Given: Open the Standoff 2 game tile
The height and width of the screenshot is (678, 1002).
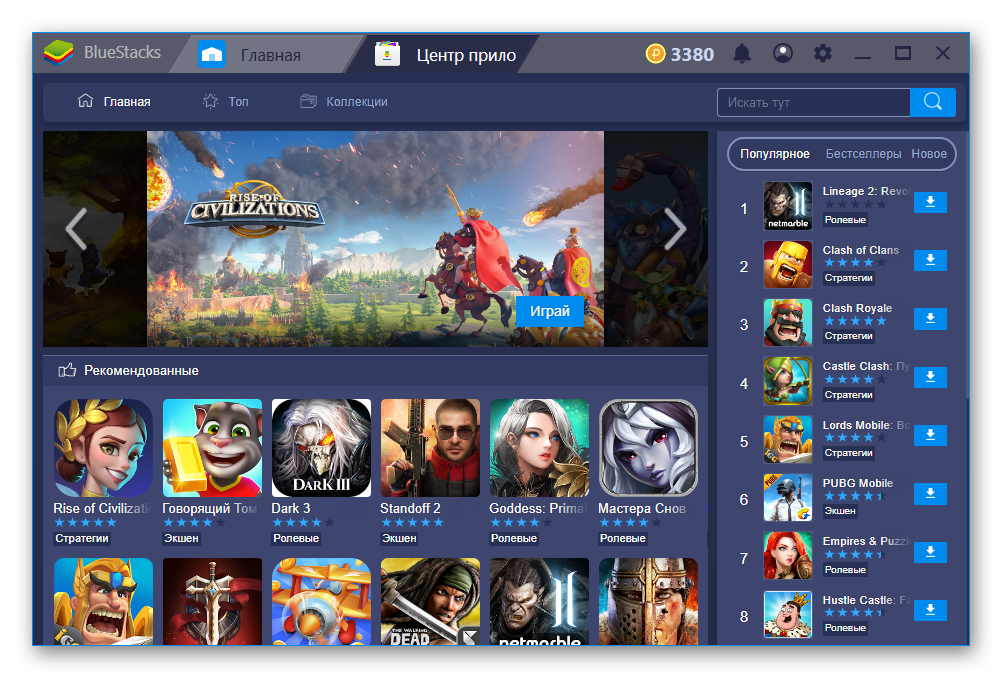Looking at the screenshot, I should (430, 448).
